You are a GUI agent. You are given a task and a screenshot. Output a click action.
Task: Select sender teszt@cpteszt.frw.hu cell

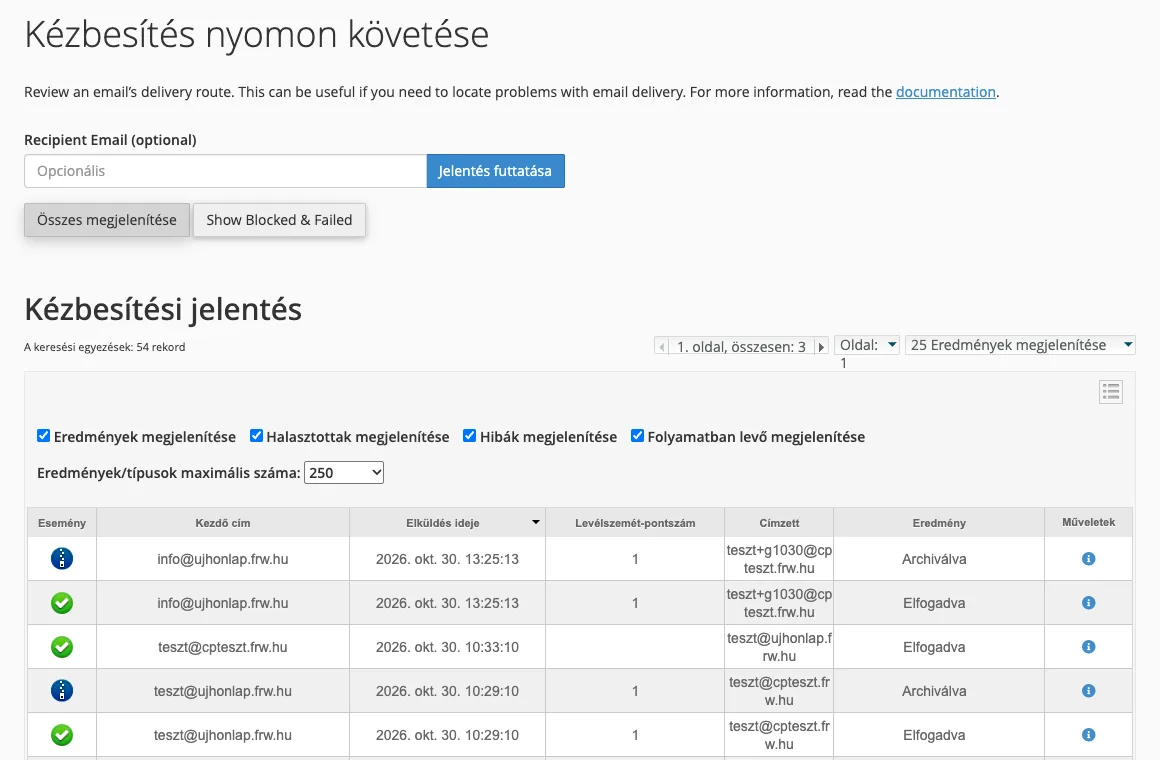click(x=223, y=647)
